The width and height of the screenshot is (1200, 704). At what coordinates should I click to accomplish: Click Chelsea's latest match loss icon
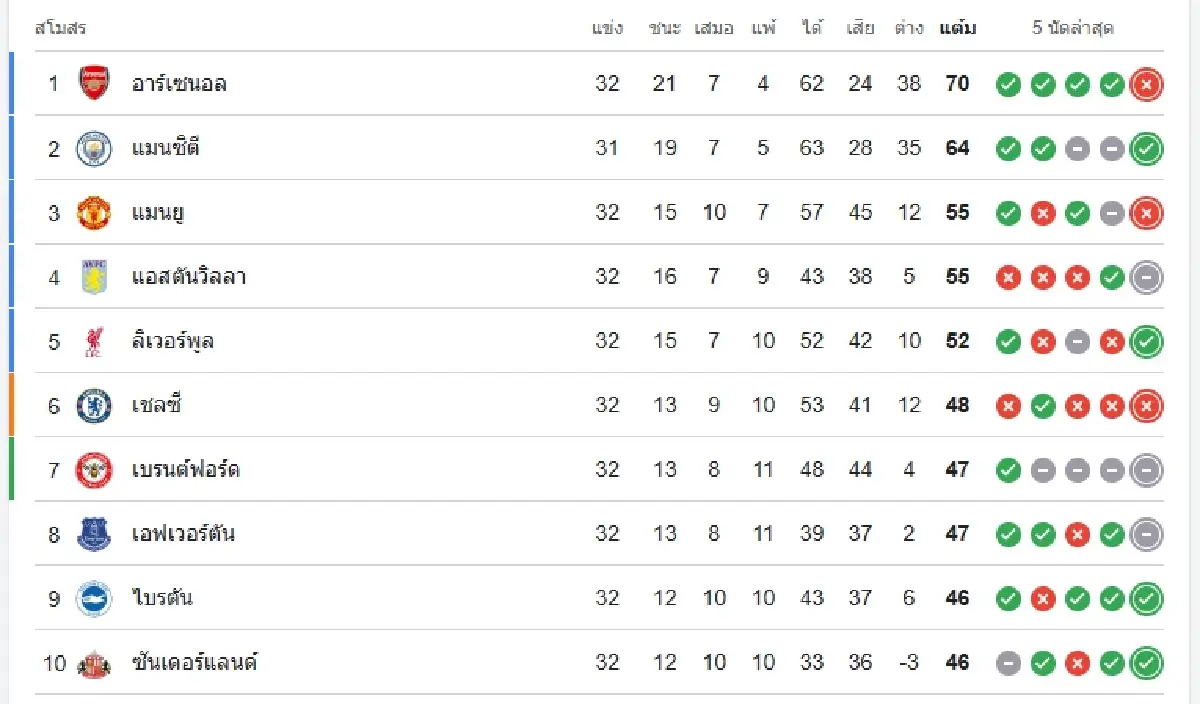click(1146, 406)
